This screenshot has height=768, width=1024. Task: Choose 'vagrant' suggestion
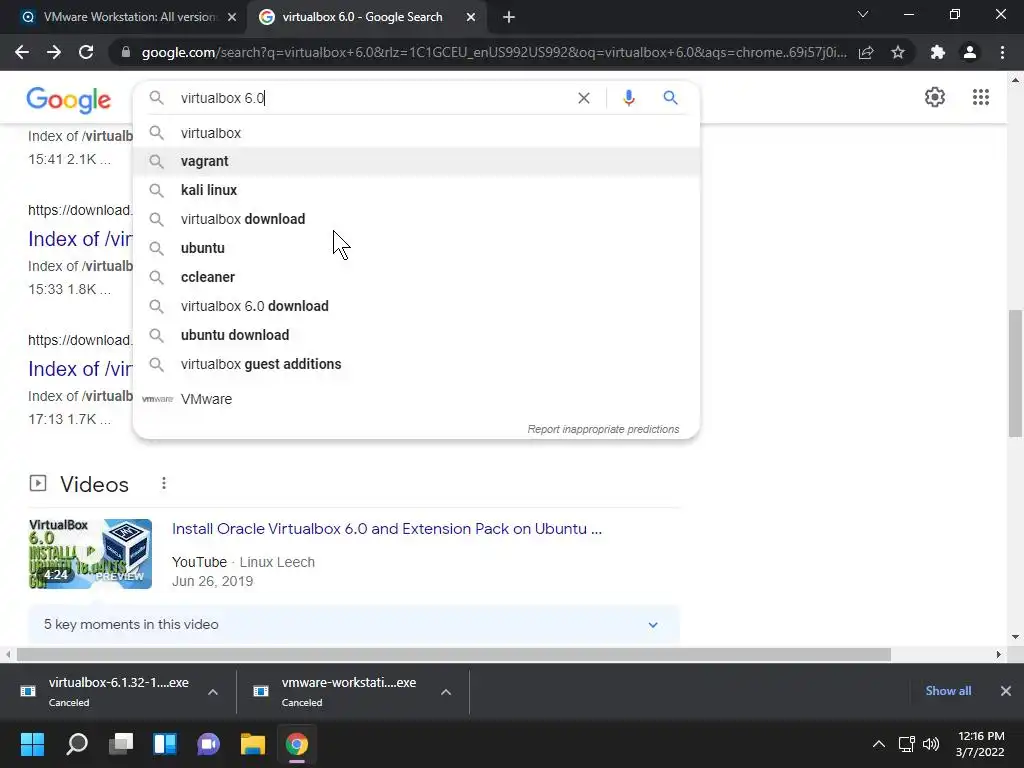(x=416, y=161)
